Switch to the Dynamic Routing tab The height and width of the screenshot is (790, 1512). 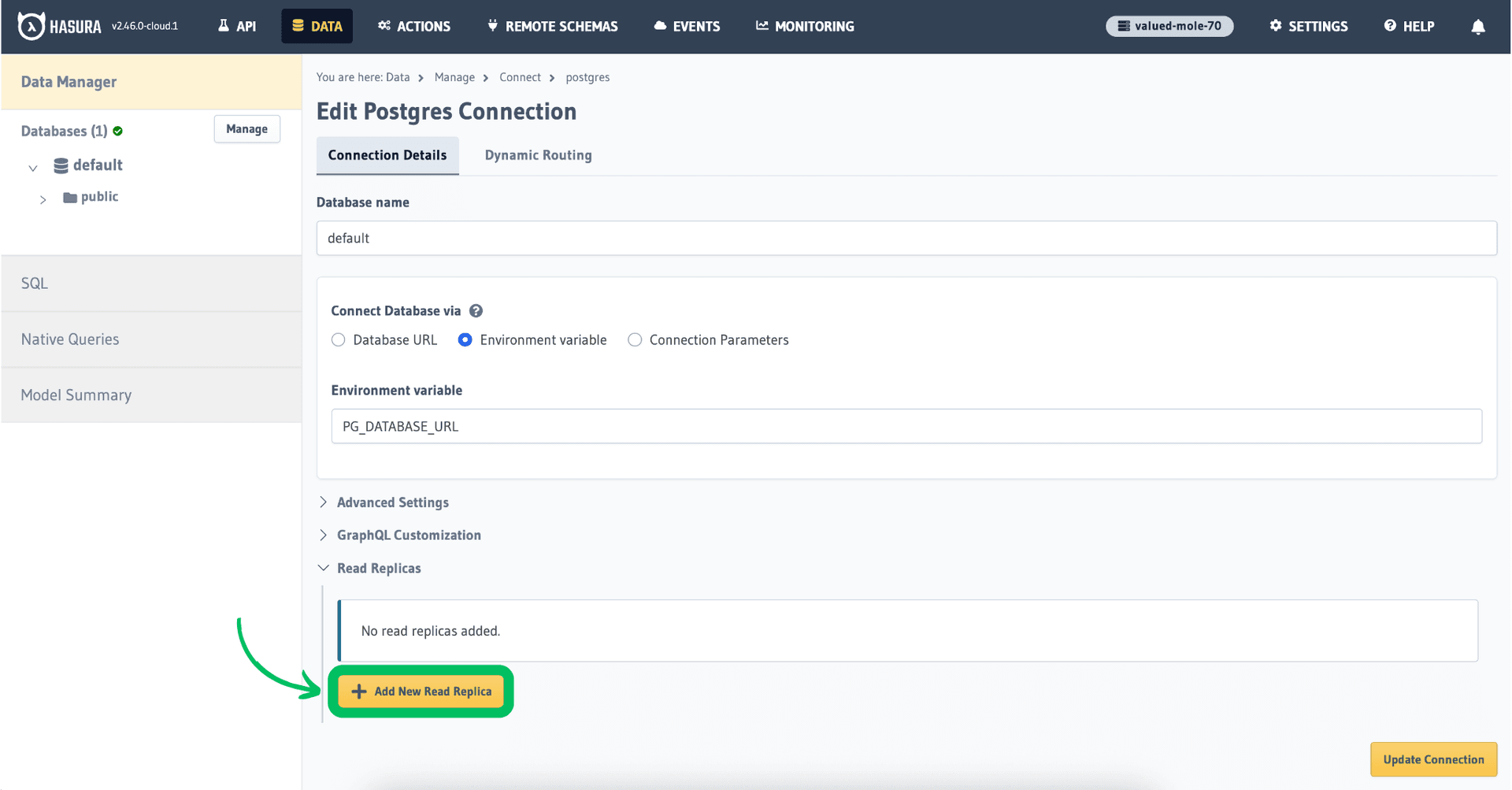tap(538, 155)
